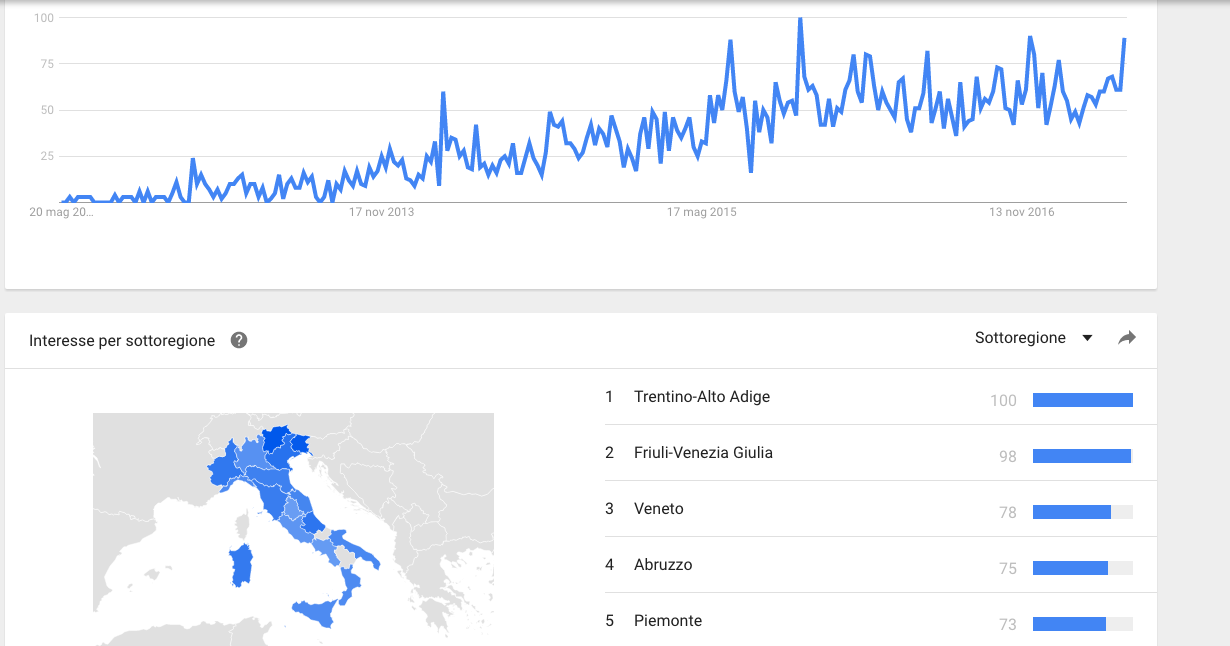
Task: Click the help question mark icon
Action: [239, 340]
